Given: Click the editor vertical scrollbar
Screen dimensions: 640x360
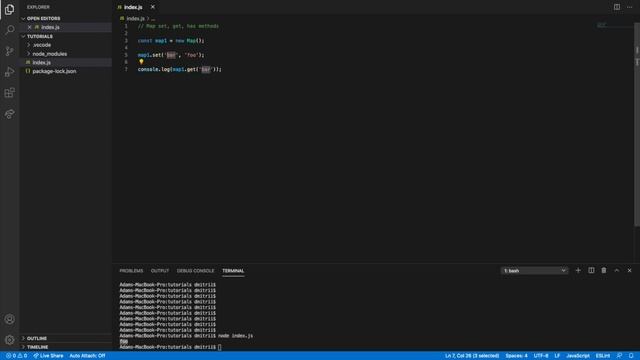Looking at the screenshot, I should pyautogui.click(x=637, y=124).
